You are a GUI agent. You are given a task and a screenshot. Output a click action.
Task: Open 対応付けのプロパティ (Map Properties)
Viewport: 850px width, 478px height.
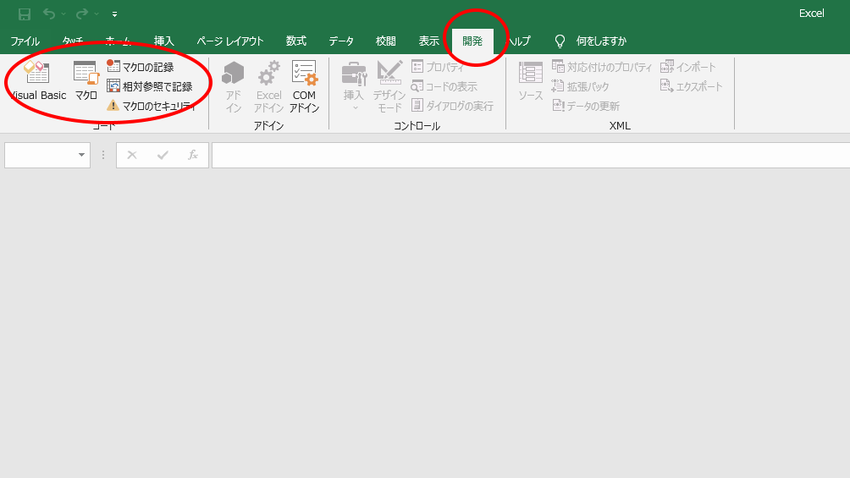pos(602,67)
